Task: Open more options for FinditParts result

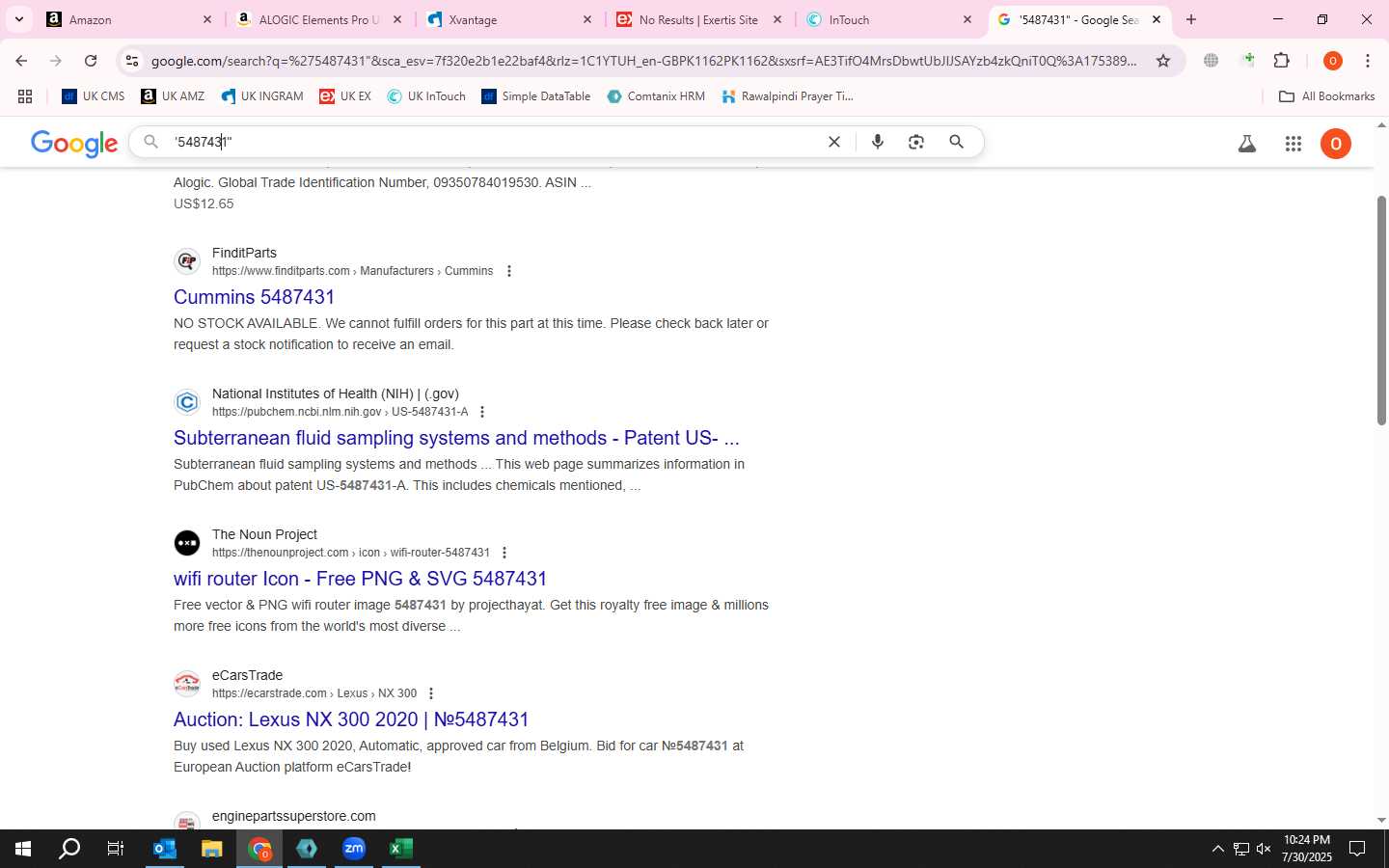Action: tap(509, 271)
